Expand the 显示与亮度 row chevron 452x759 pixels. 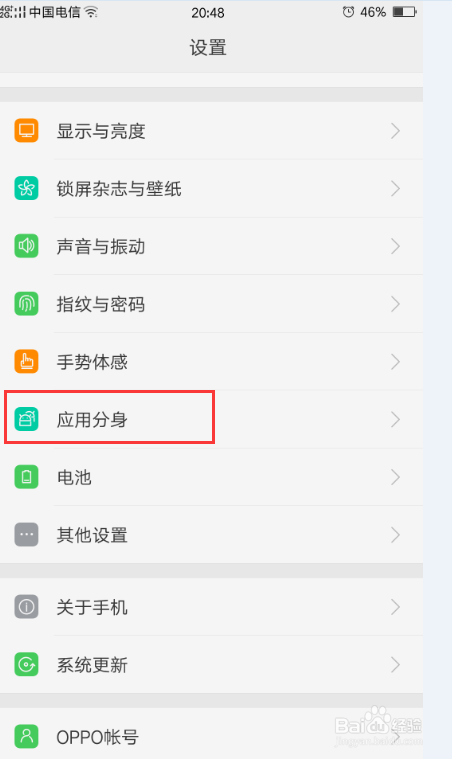click(x=395, y=131)
